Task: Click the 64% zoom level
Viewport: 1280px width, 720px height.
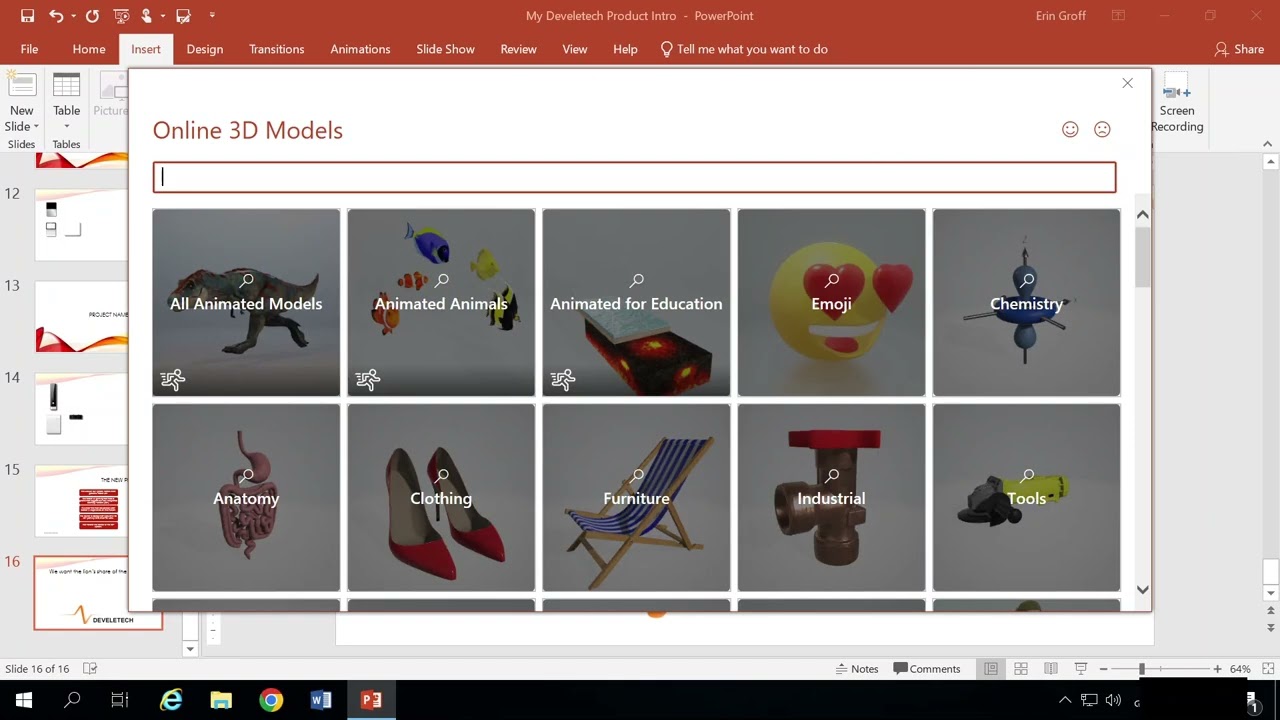Action: 1240,669
